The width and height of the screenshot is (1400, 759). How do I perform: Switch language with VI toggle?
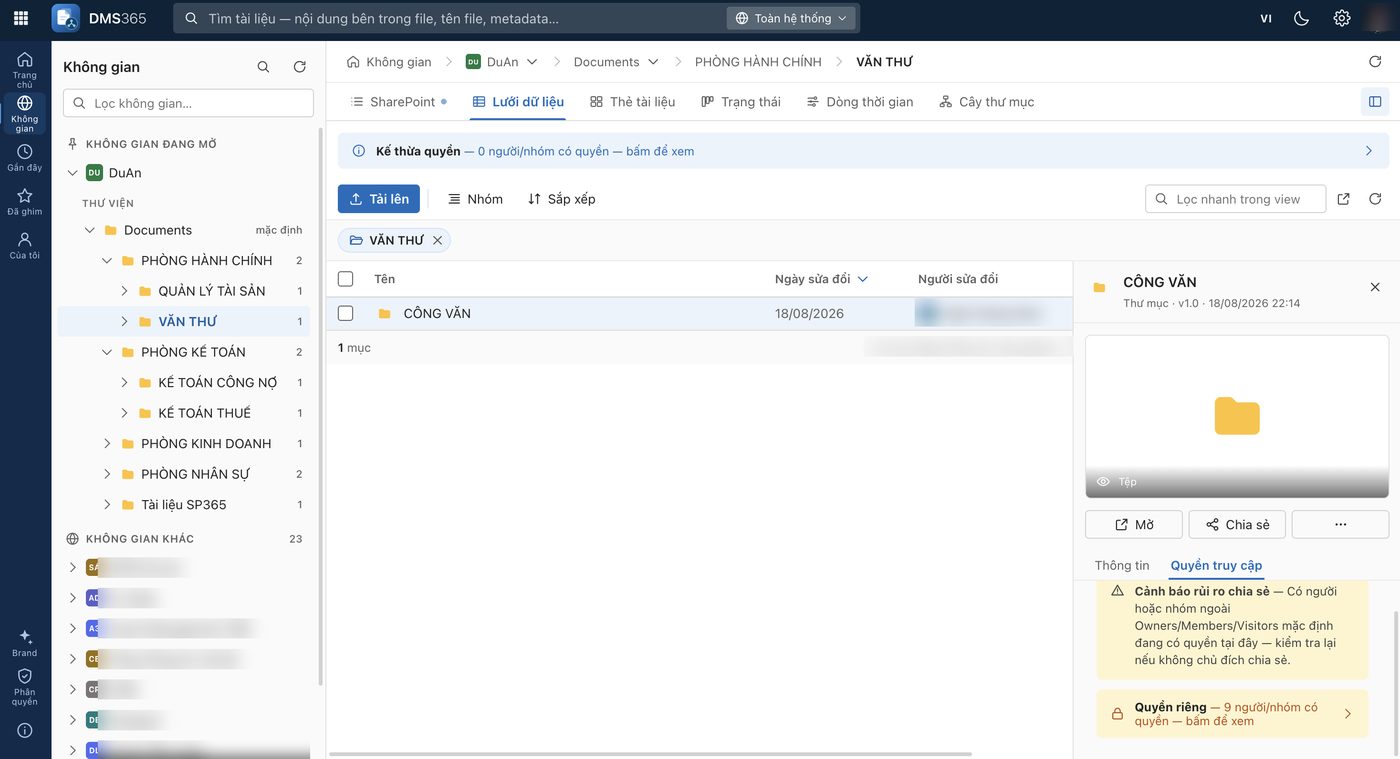click(x=1266, y=18)
